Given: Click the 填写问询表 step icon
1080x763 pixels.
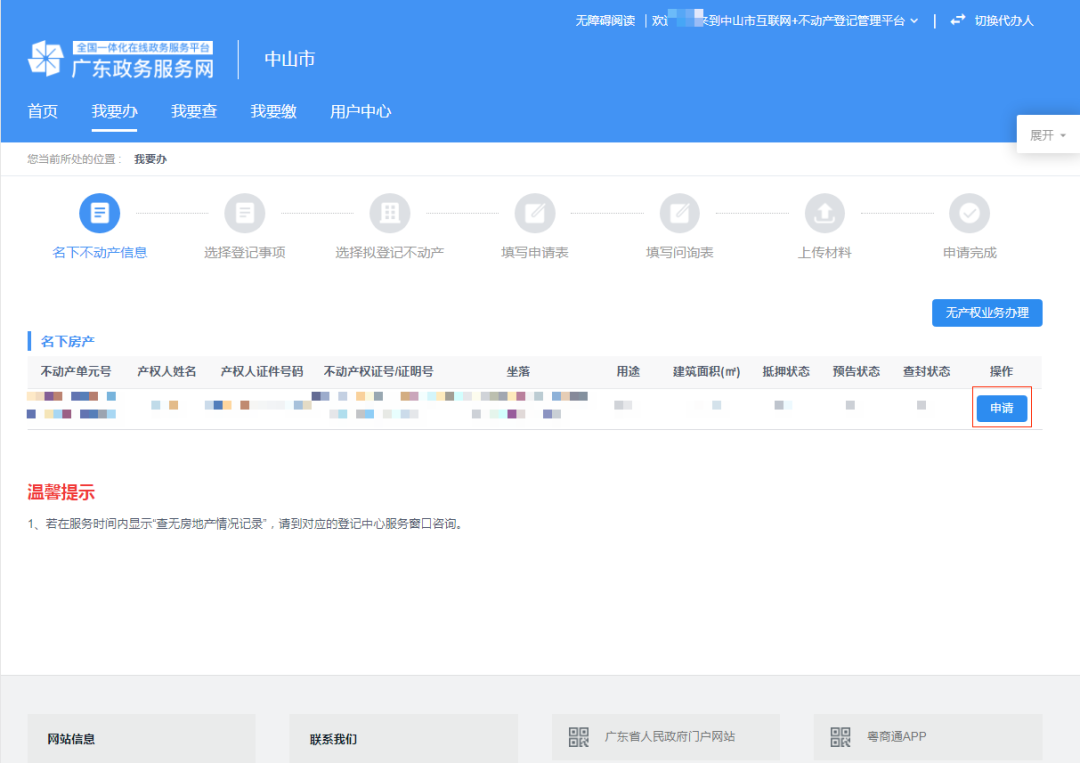Looking at the screenshot, I should click(680, 213).
